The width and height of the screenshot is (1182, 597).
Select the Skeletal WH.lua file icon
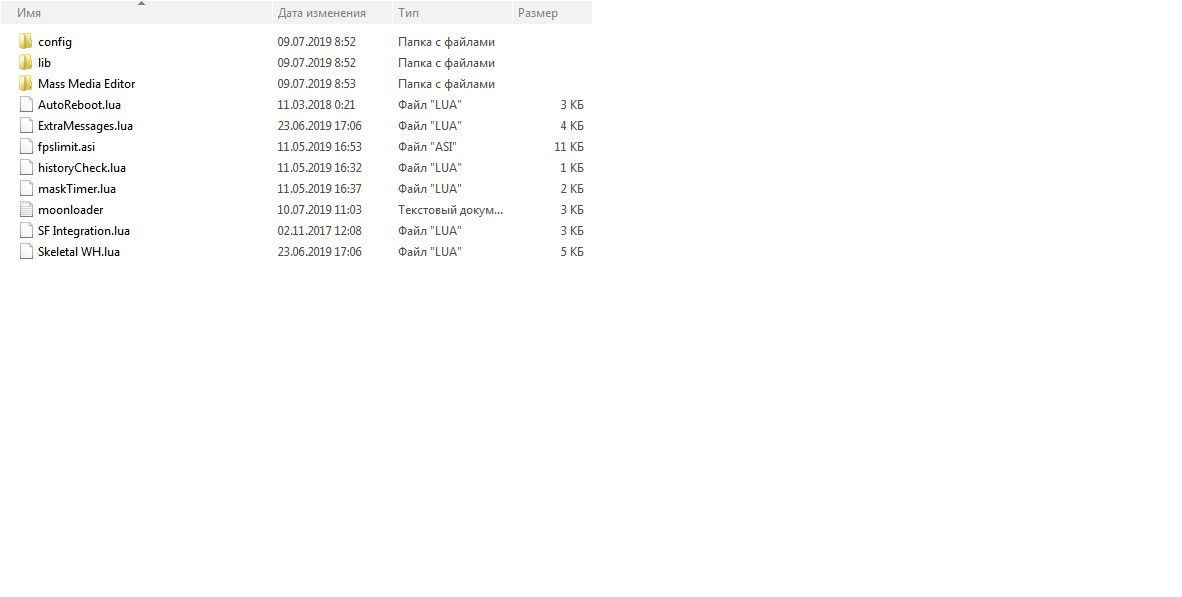tap(26, 252)
